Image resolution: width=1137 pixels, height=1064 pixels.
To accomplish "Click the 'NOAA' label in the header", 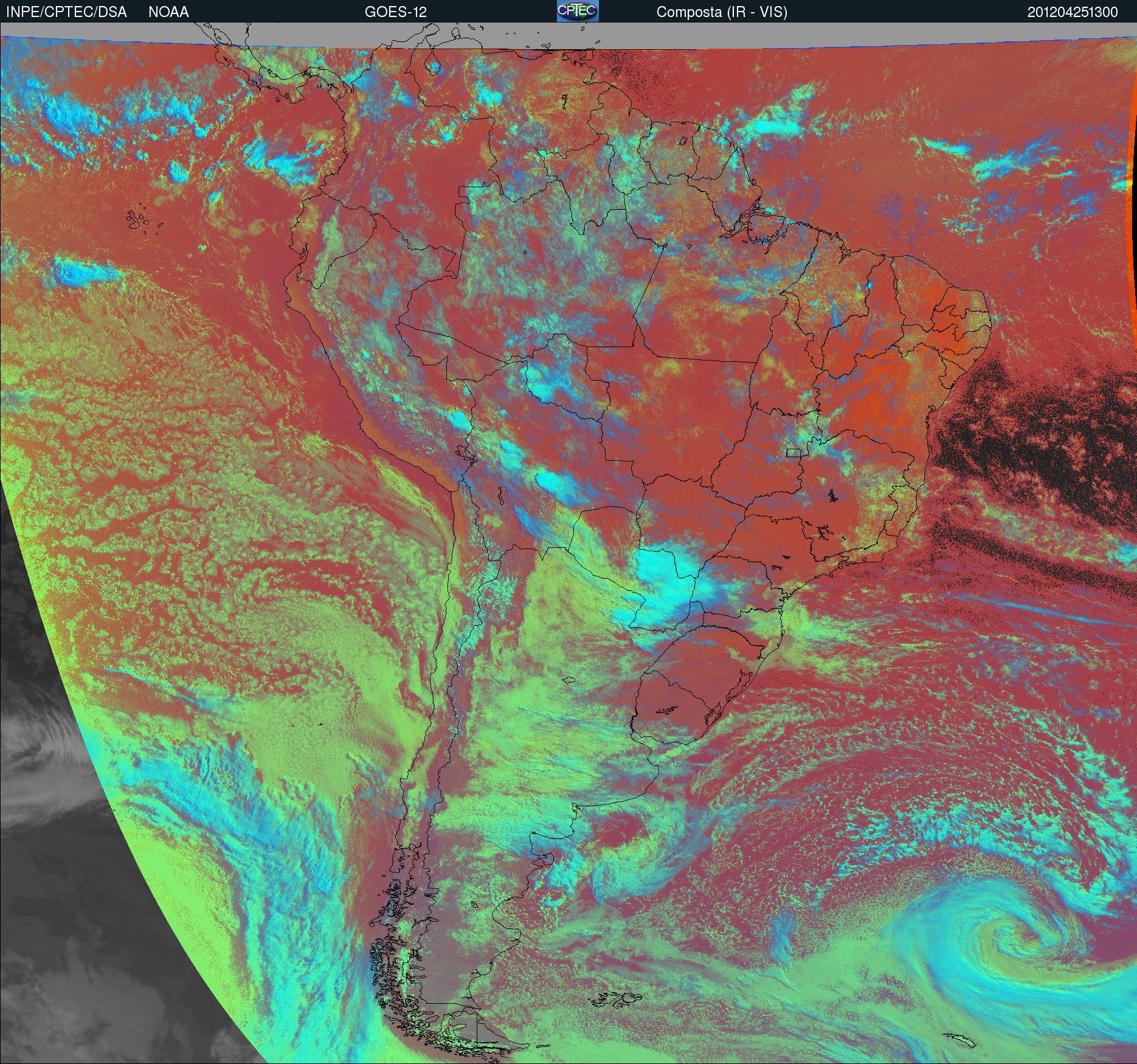I will coord(168,12).
